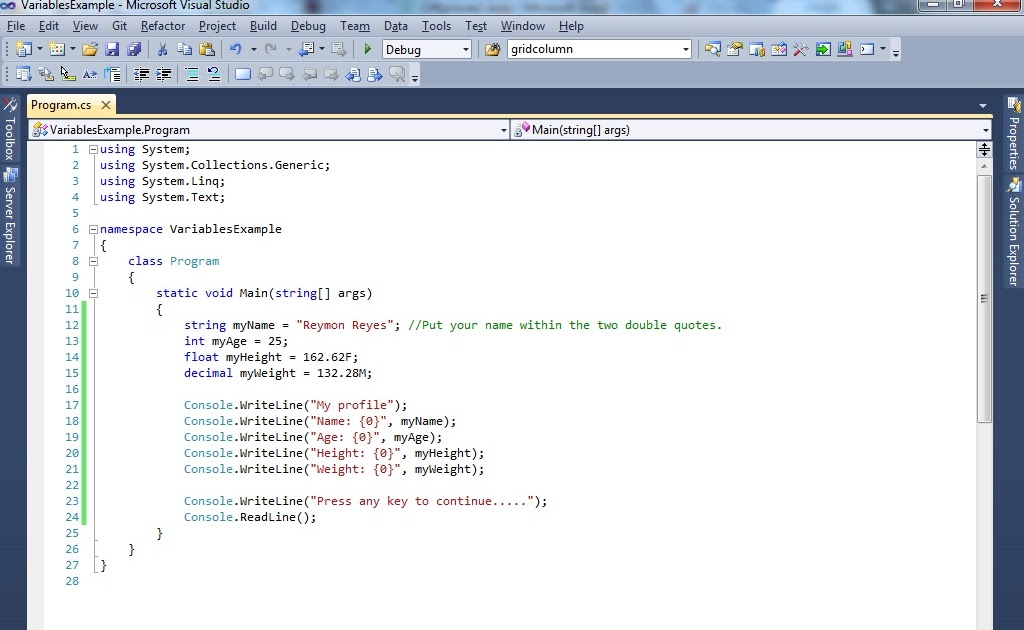Collapse the namespace VariablesExample region
Viewport: 1024px width, 630px height.
(91, 228)
